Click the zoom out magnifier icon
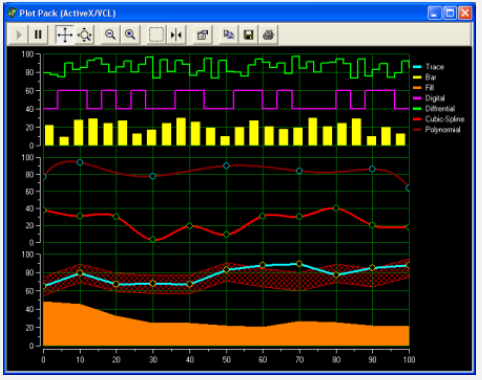Screen dimensions: 482x380 tap(110, 35)
